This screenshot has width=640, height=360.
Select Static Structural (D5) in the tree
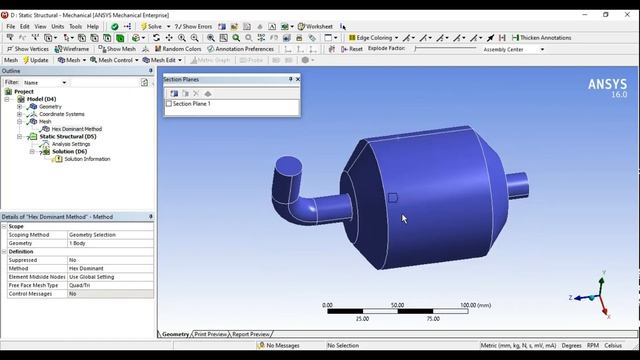click(x=68, y=137)
